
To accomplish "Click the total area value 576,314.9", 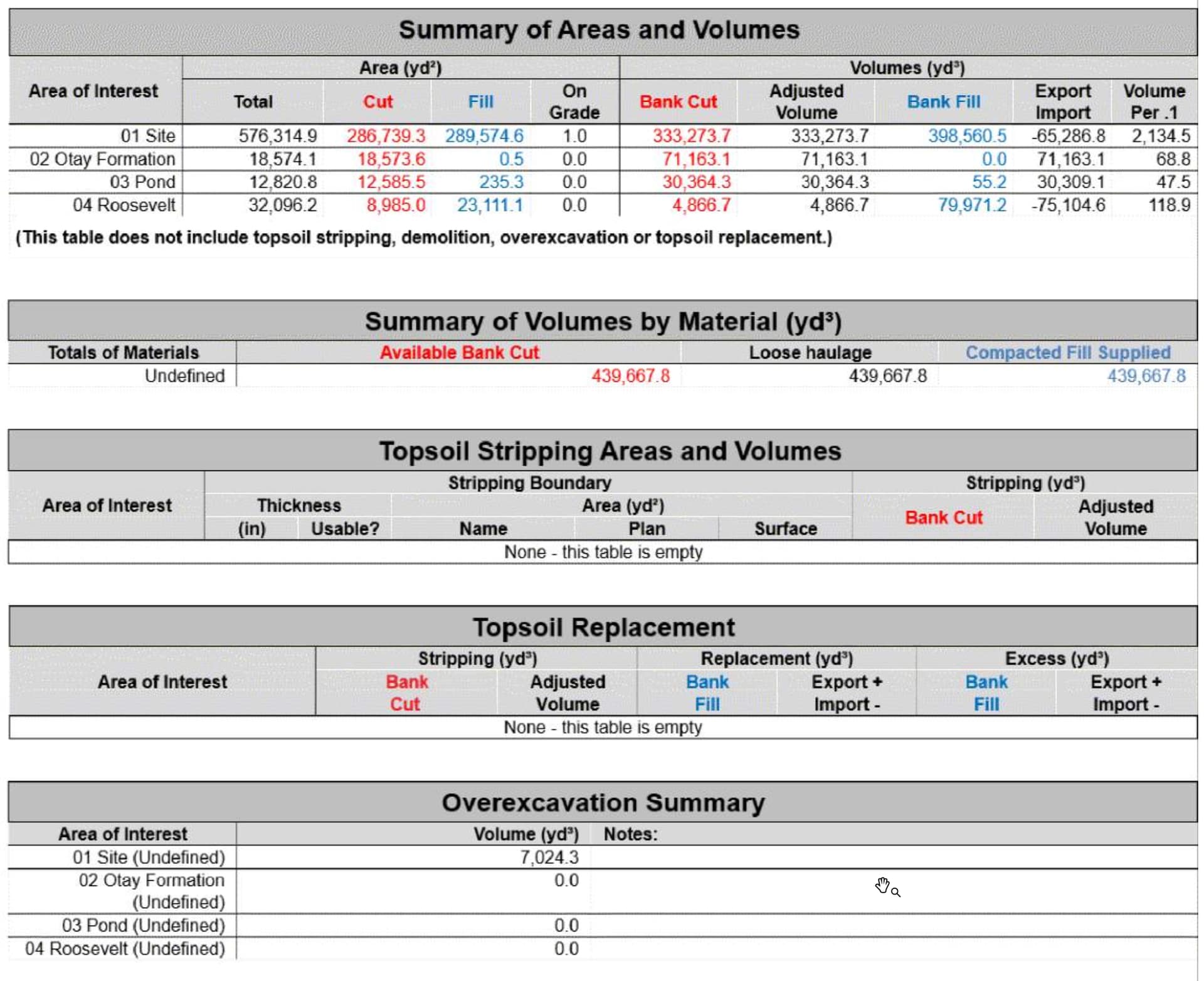I will tap(278, 135).
